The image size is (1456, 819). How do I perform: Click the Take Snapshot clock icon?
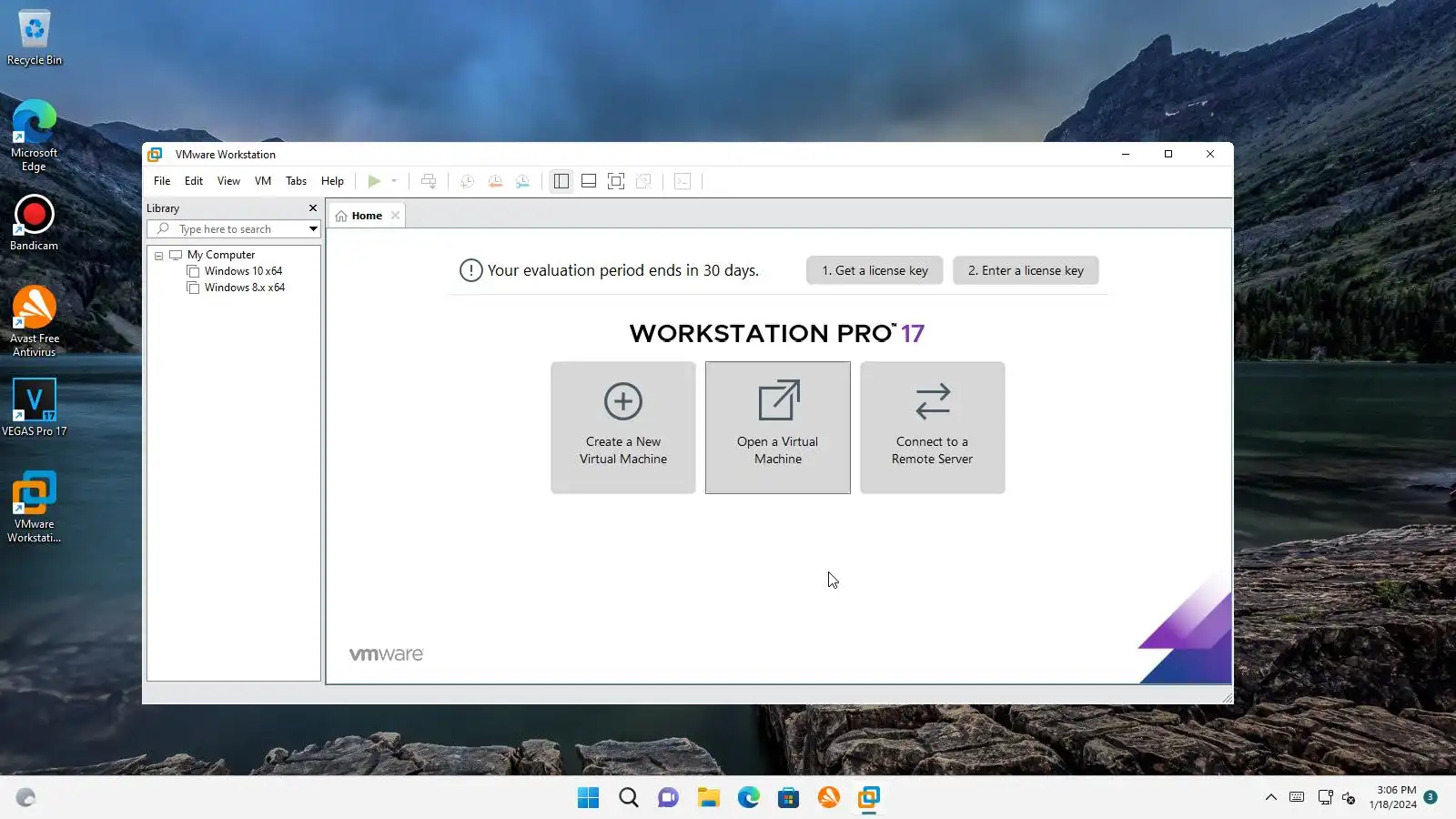point(467,181)
